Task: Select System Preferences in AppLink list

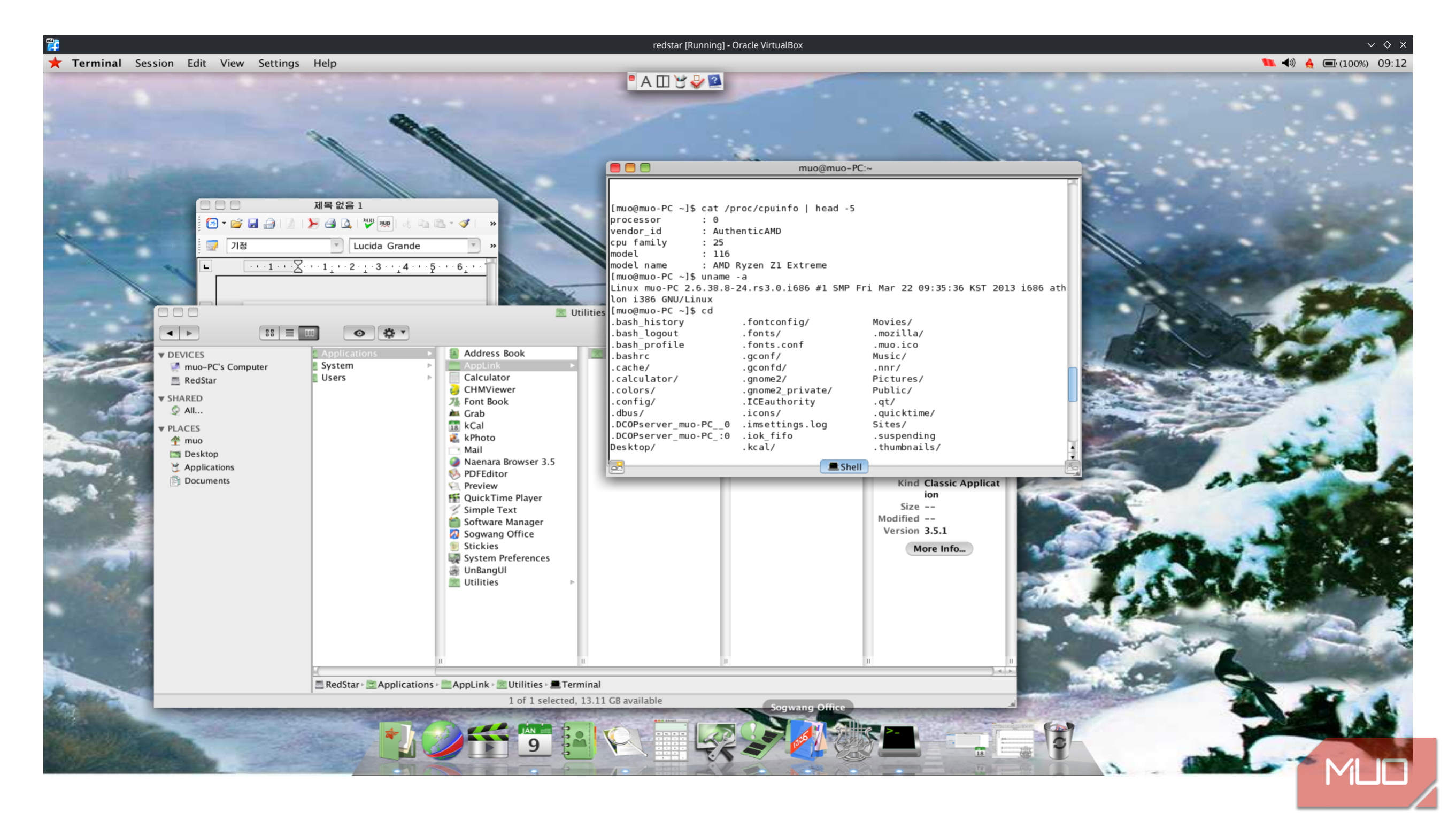Action: (x=506, y=558)
